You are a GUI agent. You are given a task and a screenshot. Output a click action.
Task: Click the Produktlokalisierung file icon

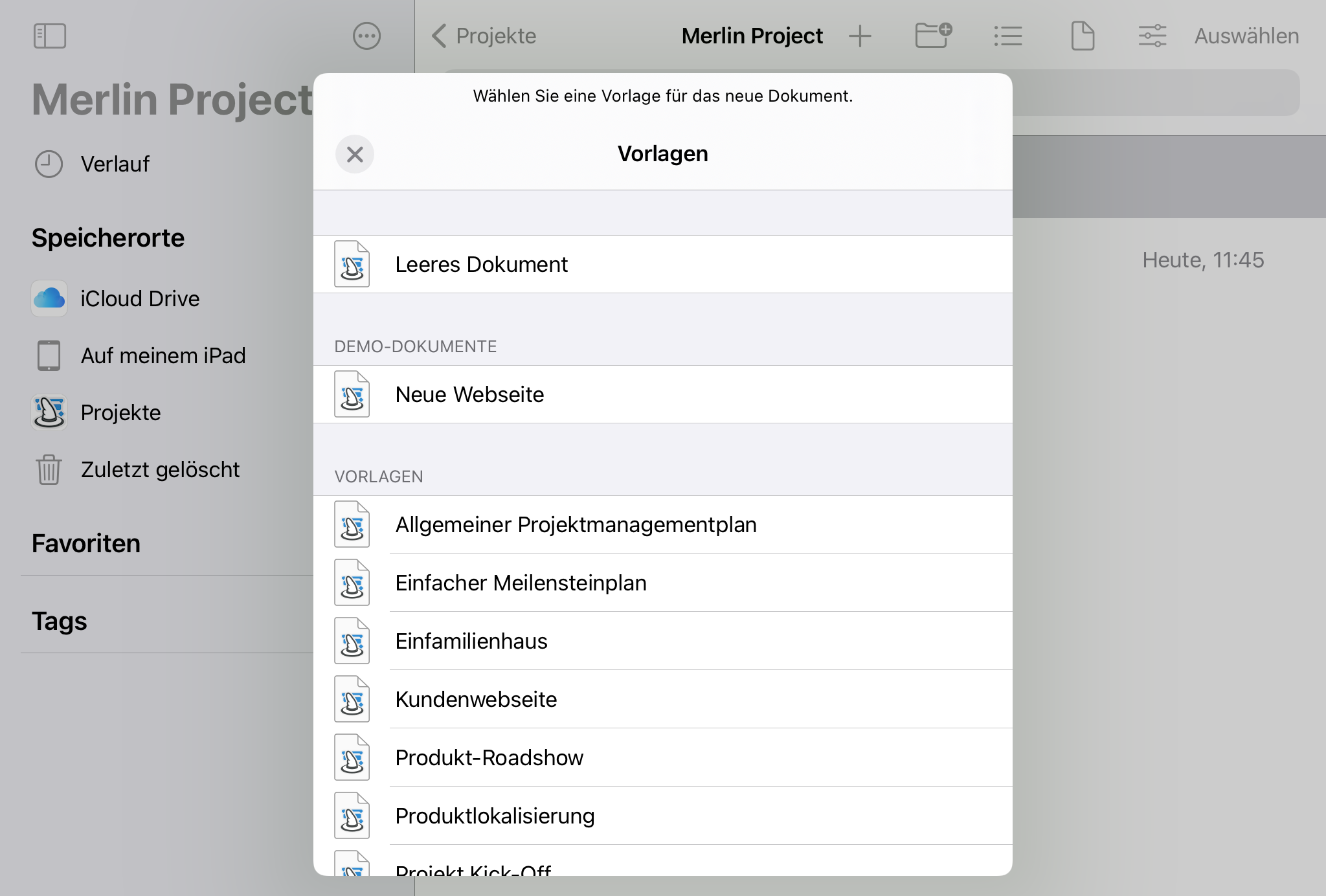point(352,816)
